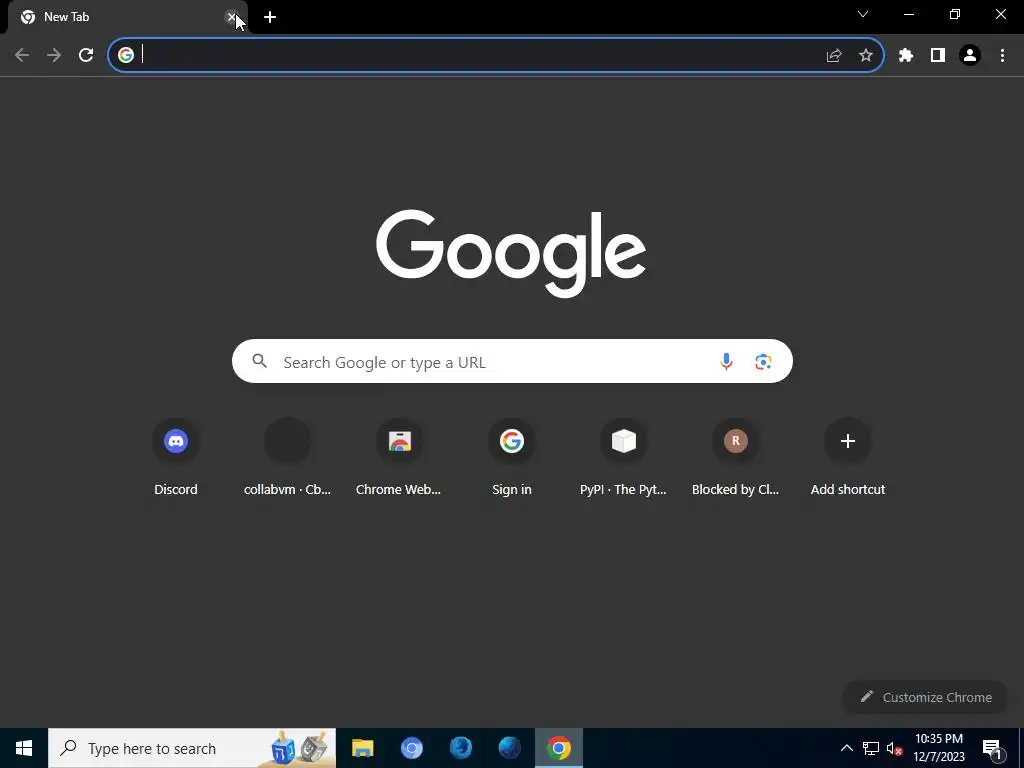The image size is (1024, 768).
Task: Open the Chrome three-dot menu
Action: (x=1002, y=56)
